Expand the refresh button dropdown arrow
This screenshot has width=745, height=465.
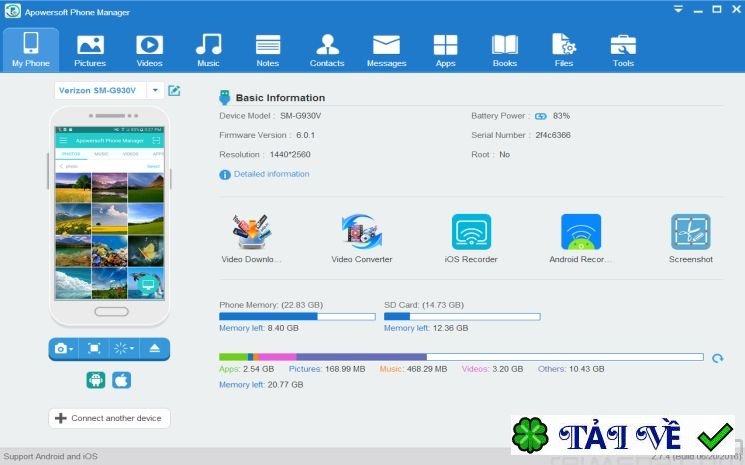click(x=132, y=349)
